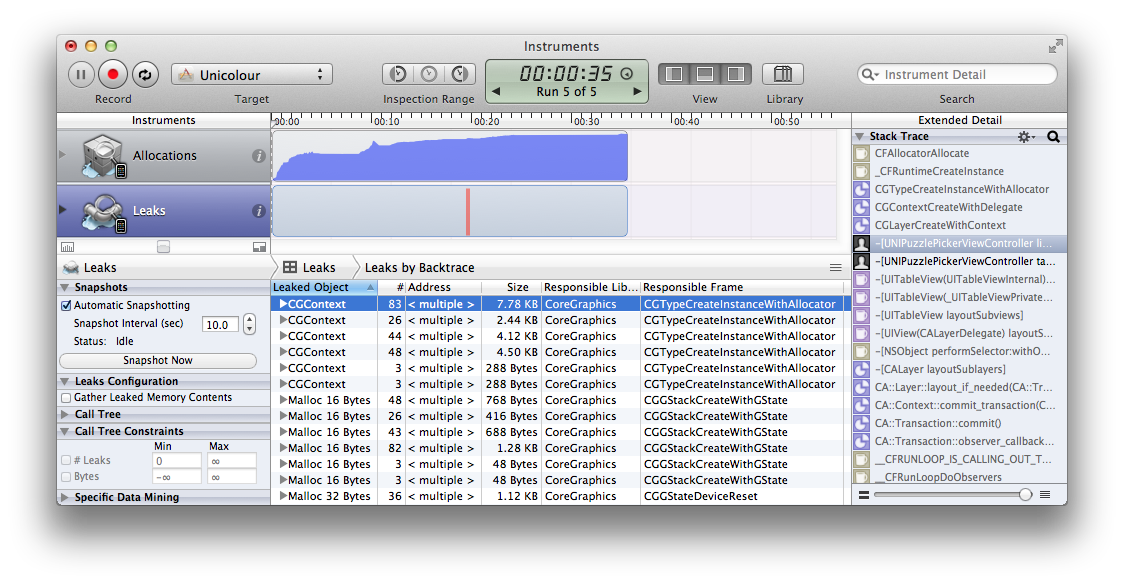Sort by the Address column header
Viewport: 1124px width, 584px height.
[x=443, y=287]
